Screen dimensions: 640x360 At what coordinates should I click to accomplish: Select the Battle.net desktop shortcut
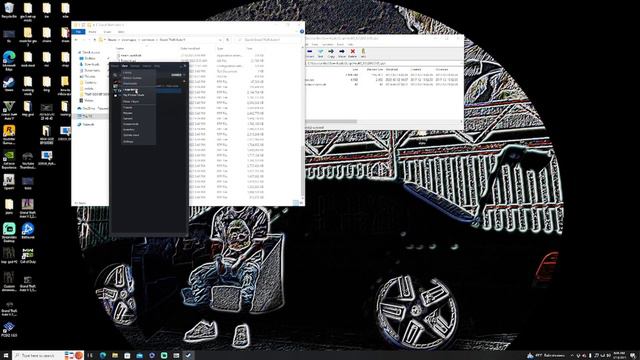click(28, 231)
